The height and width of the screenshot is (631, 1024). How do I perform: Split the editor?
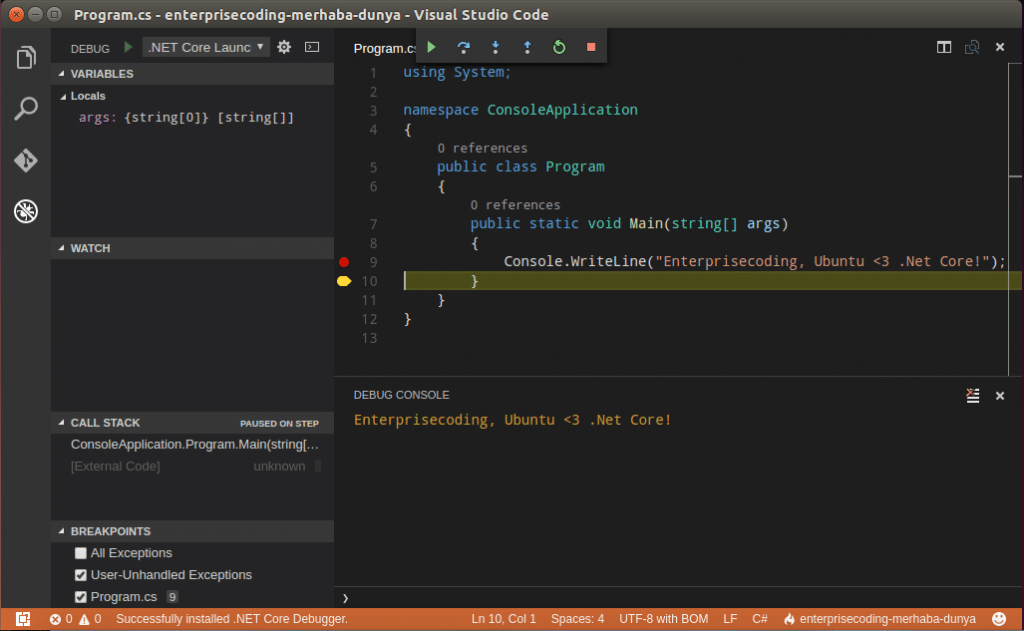pos(944,47)
